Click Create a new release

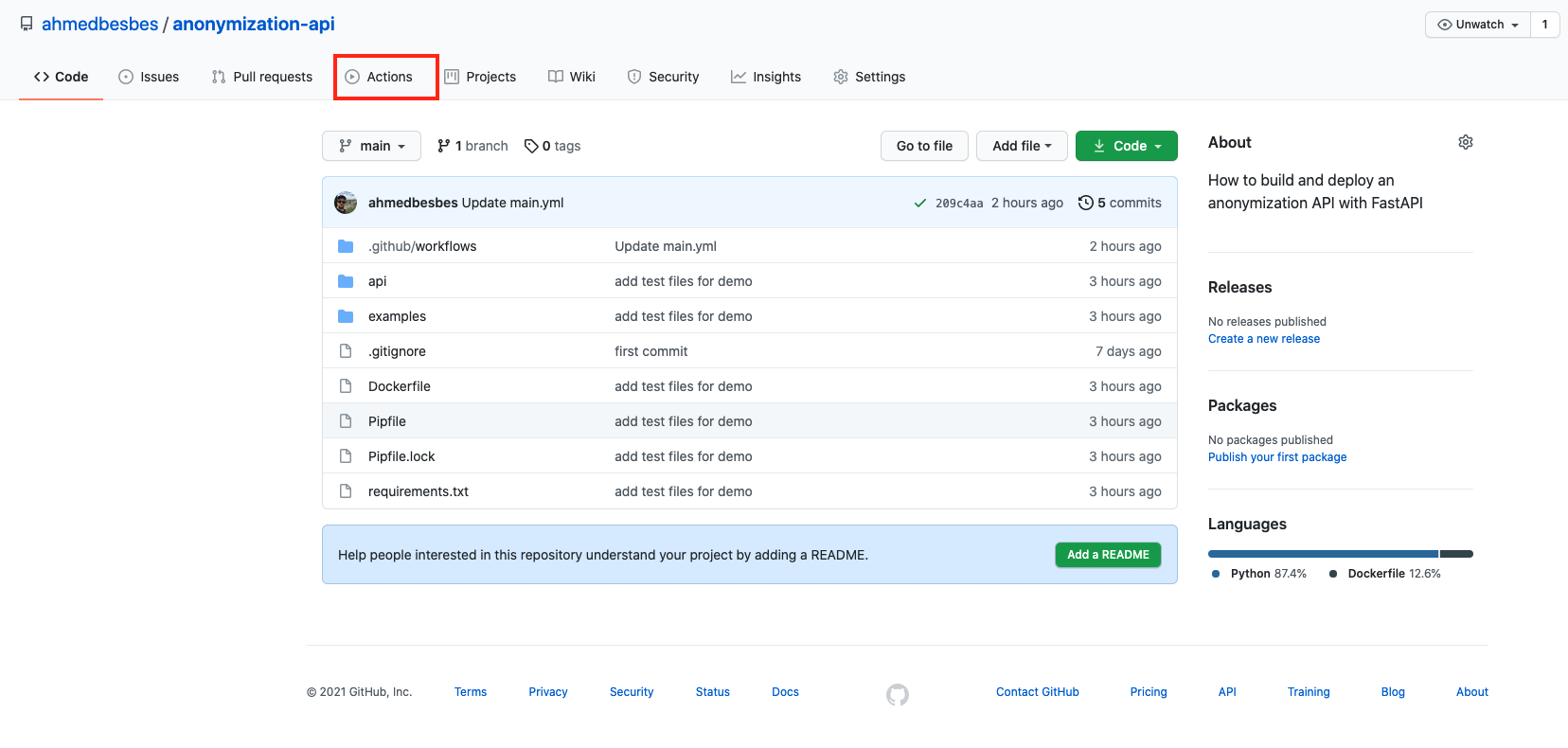[x=1264, y=339]
